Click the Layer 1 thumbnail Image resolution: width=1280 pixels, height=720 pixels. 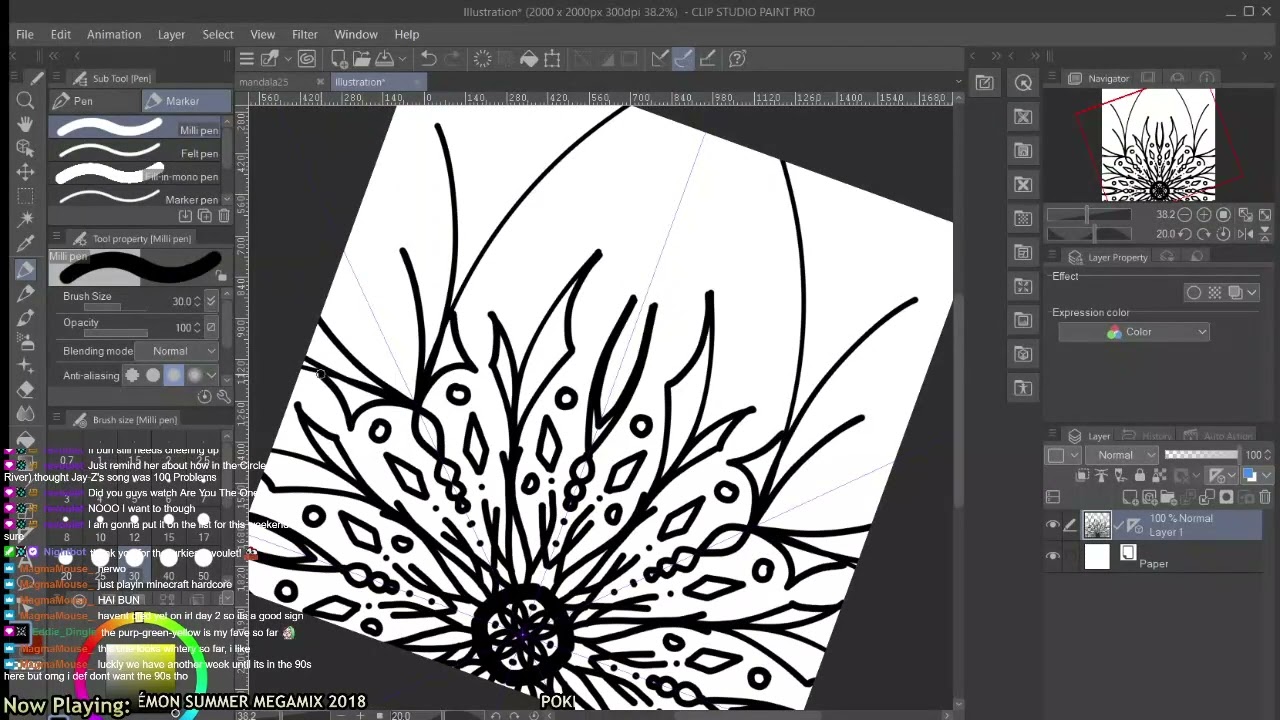click(x=1097, y=525)
